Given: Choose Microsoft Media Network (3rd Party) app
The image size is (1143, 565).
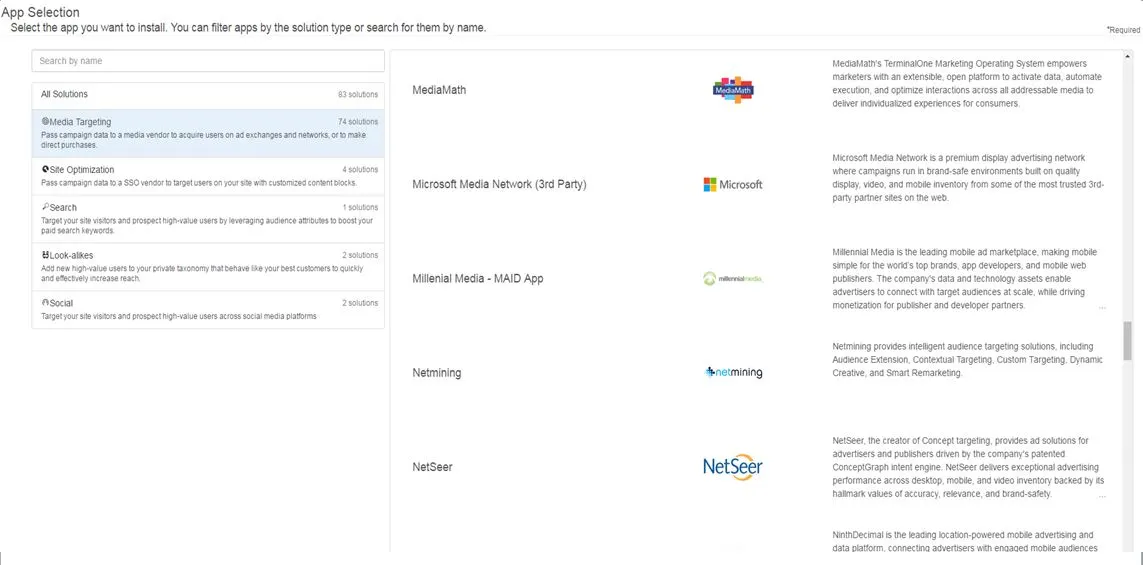Looking at the screenshot, I should pyautogui.click(x=499, y=184).
